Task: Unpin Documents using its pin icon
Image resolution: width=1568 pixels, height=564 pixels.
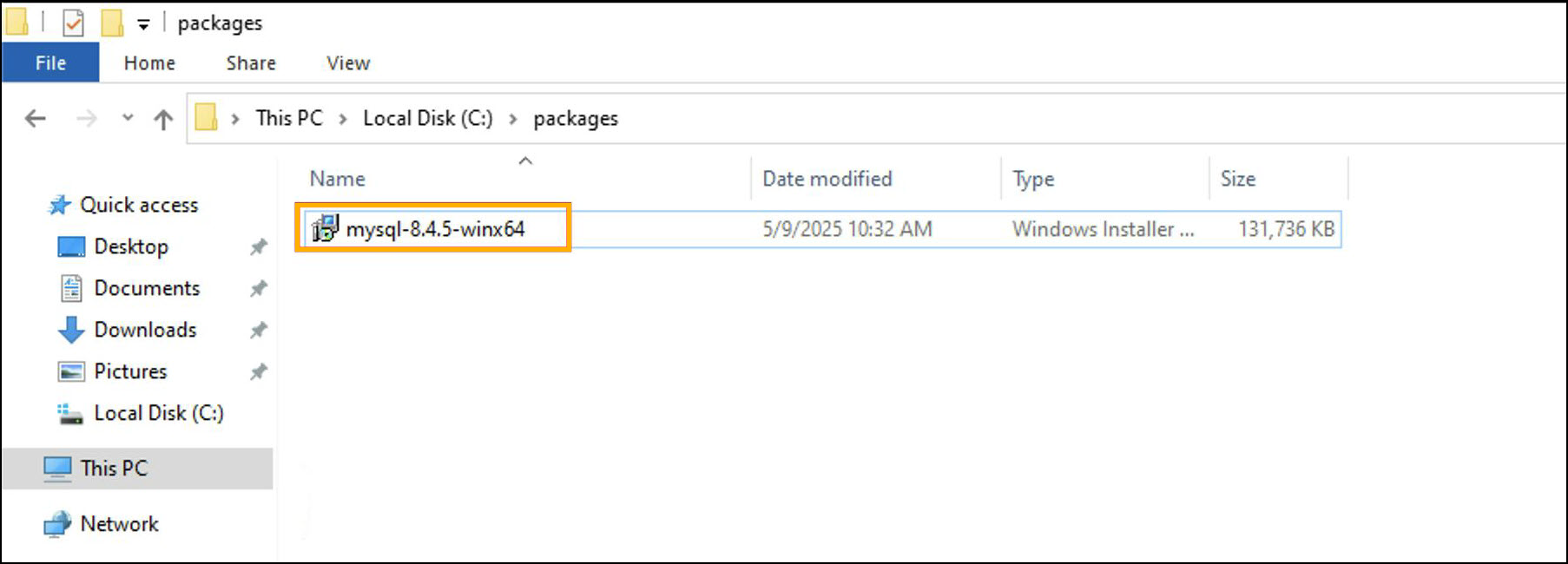Action: coord(258,288)
